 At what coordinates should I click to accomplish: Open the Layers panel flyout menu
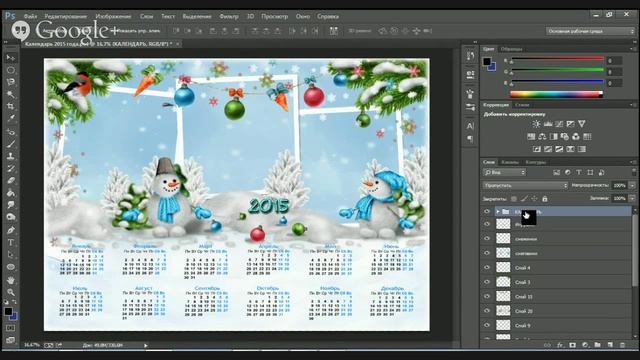point(632,162)
